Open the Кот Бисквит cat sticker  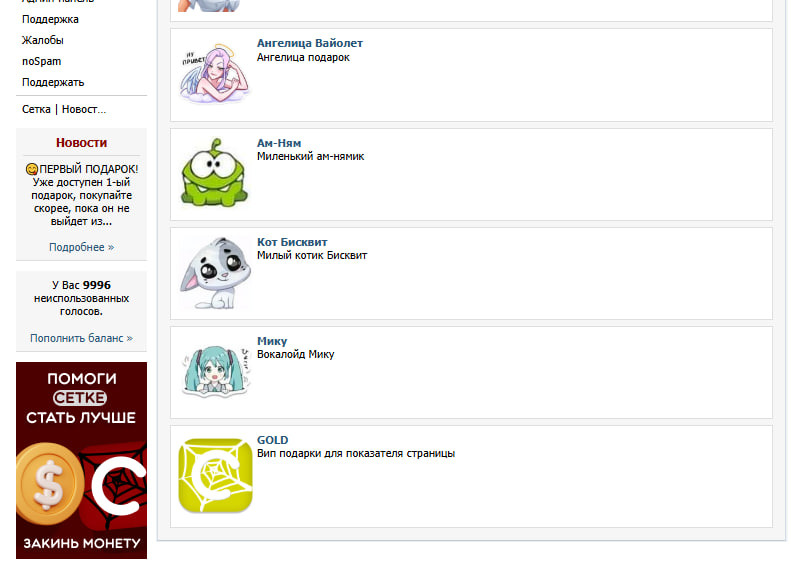215,272
